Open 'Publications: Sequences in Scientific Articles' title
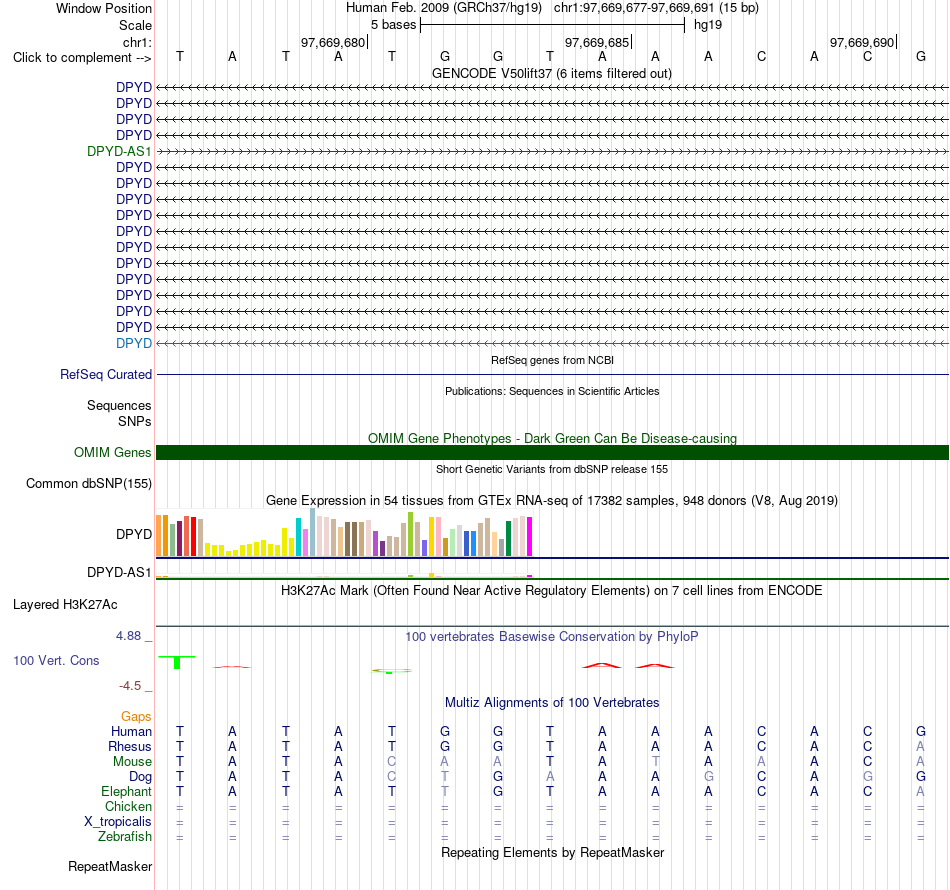The image size is (950, 890). pos(552,391)
